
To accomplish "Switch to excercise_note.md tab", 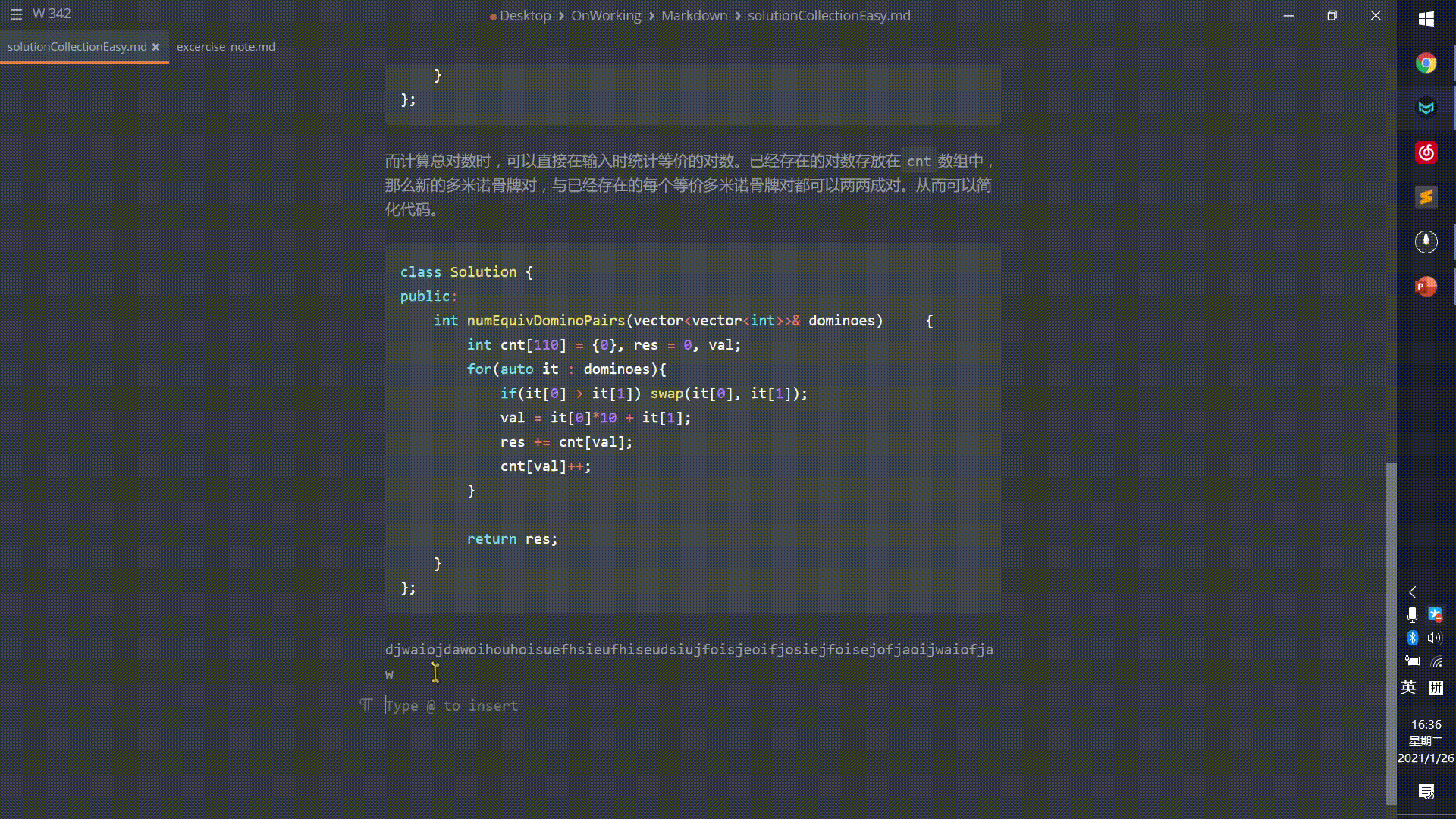I will click(225, 47).
